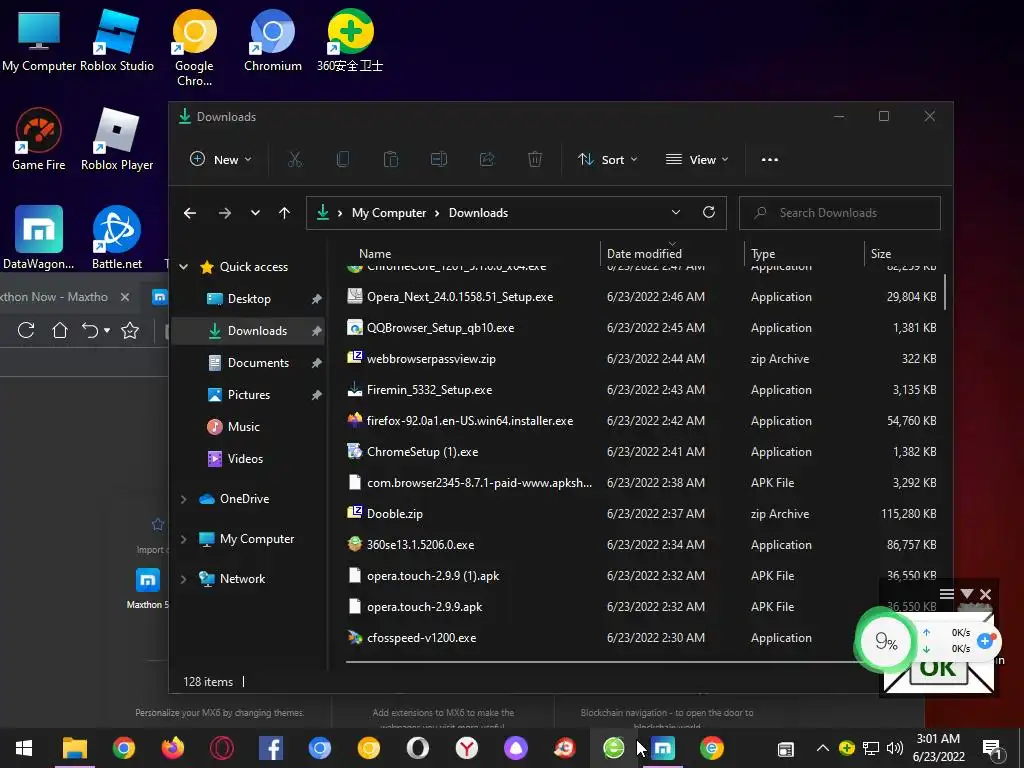Open Yandex browser from the taskbar
Screen dimensions: 1024x768
point(466,748)
